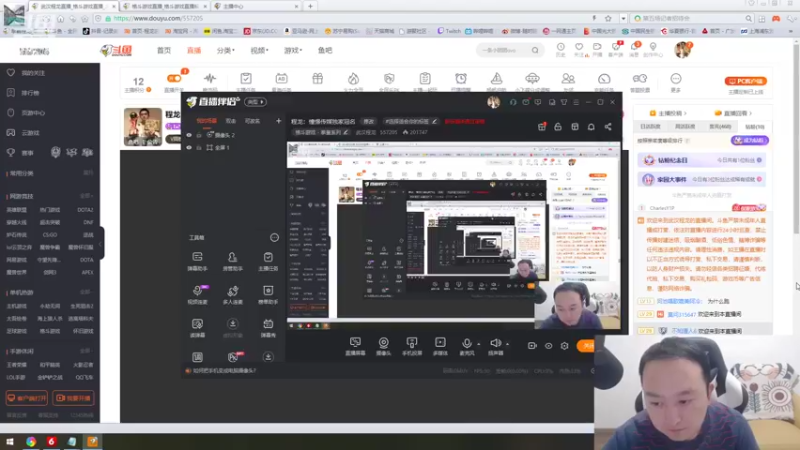Open the 首页 home menu on Douyu site

pyautogui.click(x=164, y=51)
